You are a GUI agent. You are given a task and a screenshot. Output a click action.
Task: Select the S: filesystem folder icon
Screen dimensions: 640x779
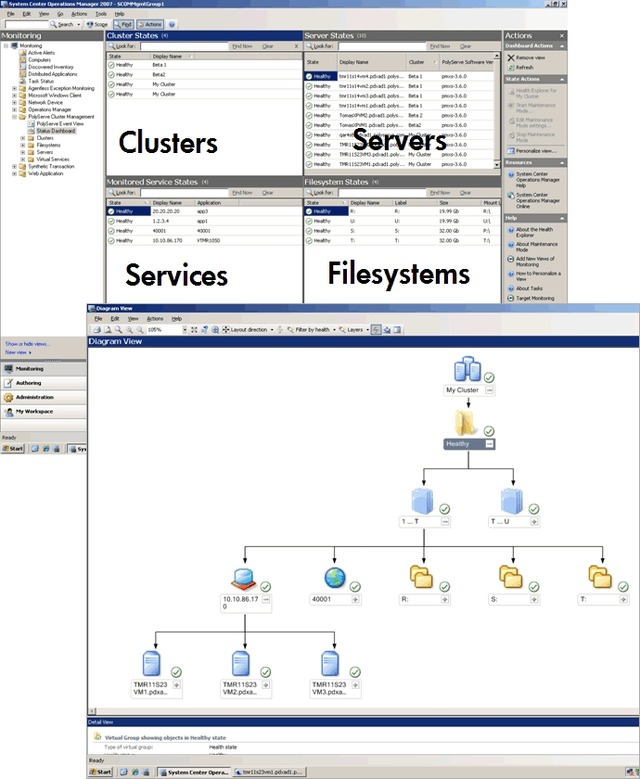click(511, 577)
